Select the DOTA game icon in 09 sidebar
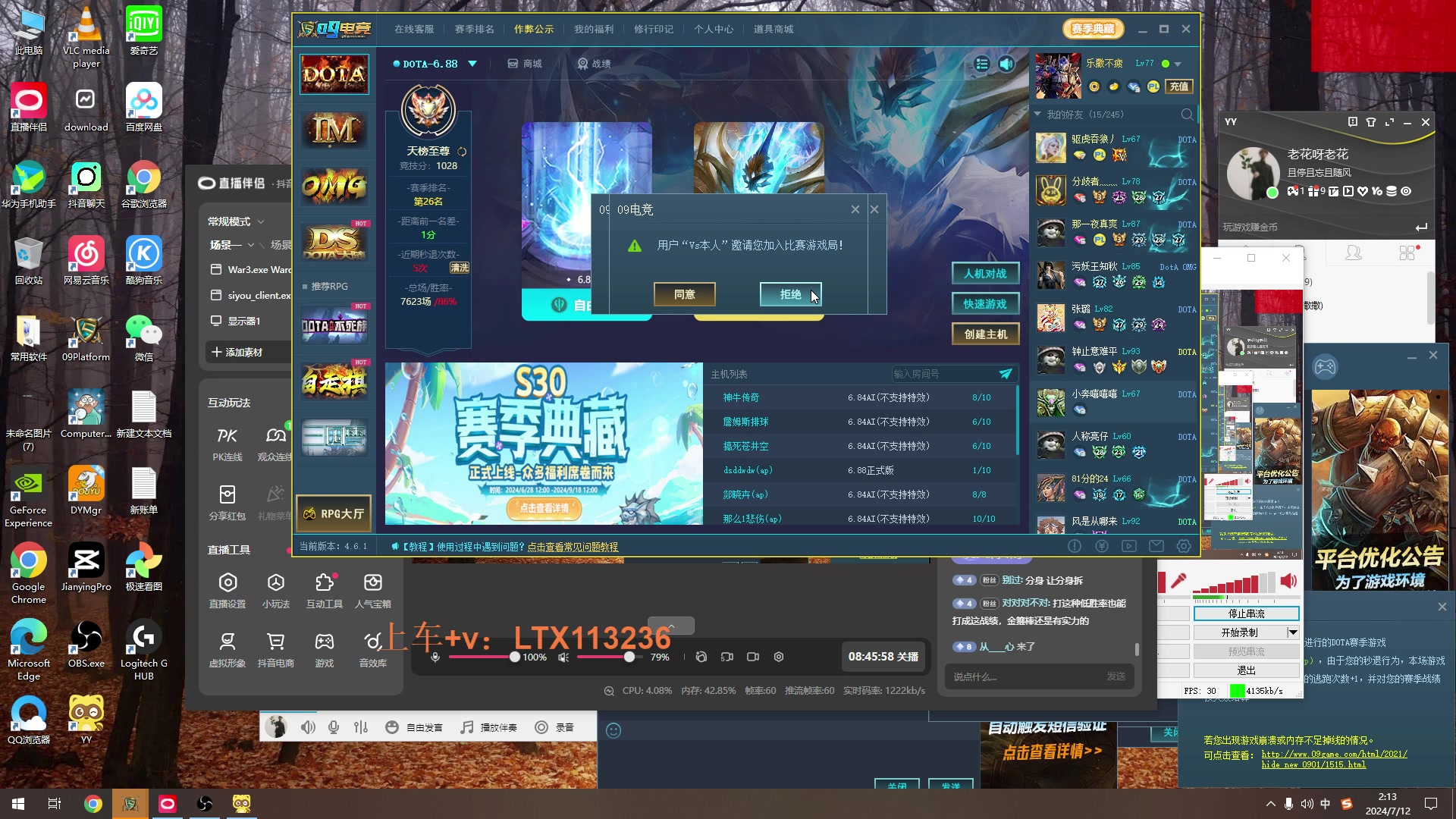This screenshot has width=1456, height=819. (x=334, y=74)
